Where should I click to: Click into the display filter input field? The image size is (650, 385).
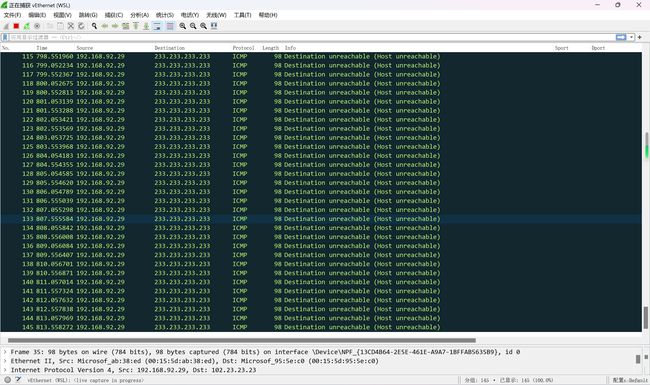click(x=312, y=37)
